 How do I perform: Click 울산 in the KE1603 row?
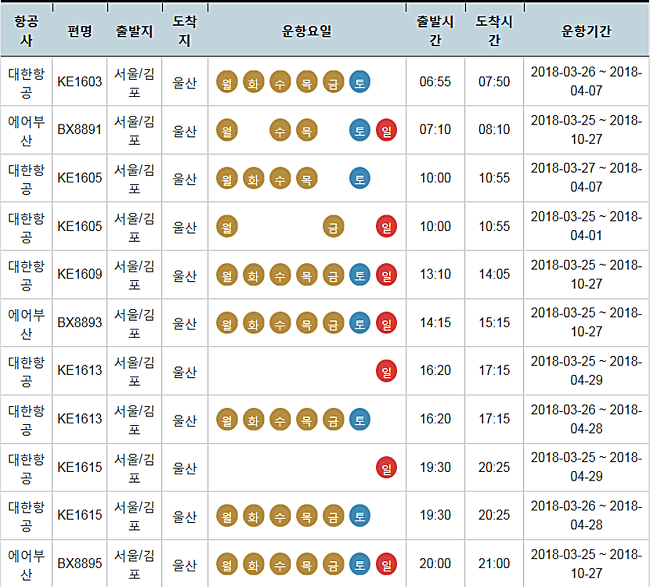[x=184, y=82]
